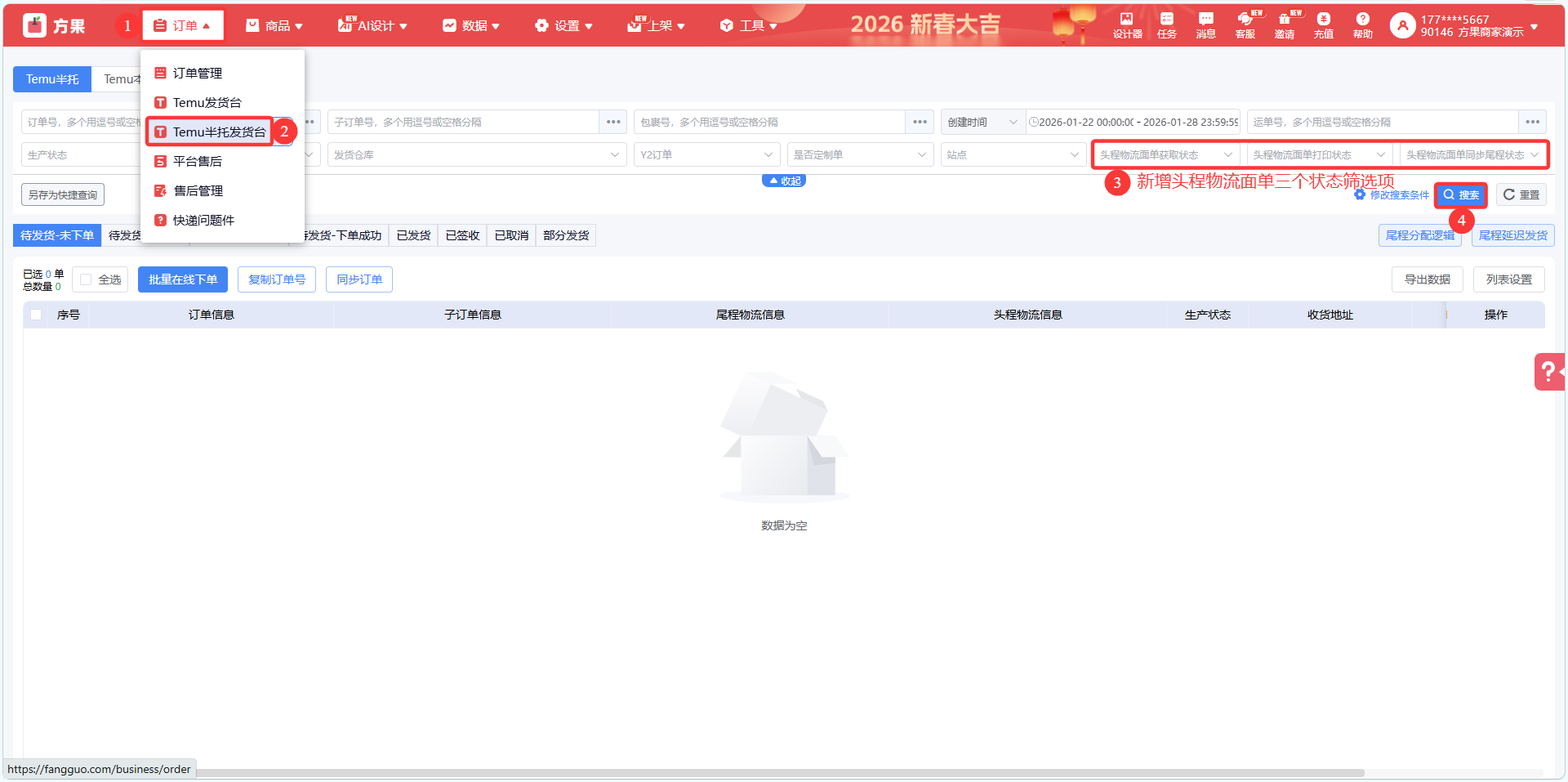1568x782 pixels.
Task: Select the 部分发货 status tab
Action: (x=566, y=235)
